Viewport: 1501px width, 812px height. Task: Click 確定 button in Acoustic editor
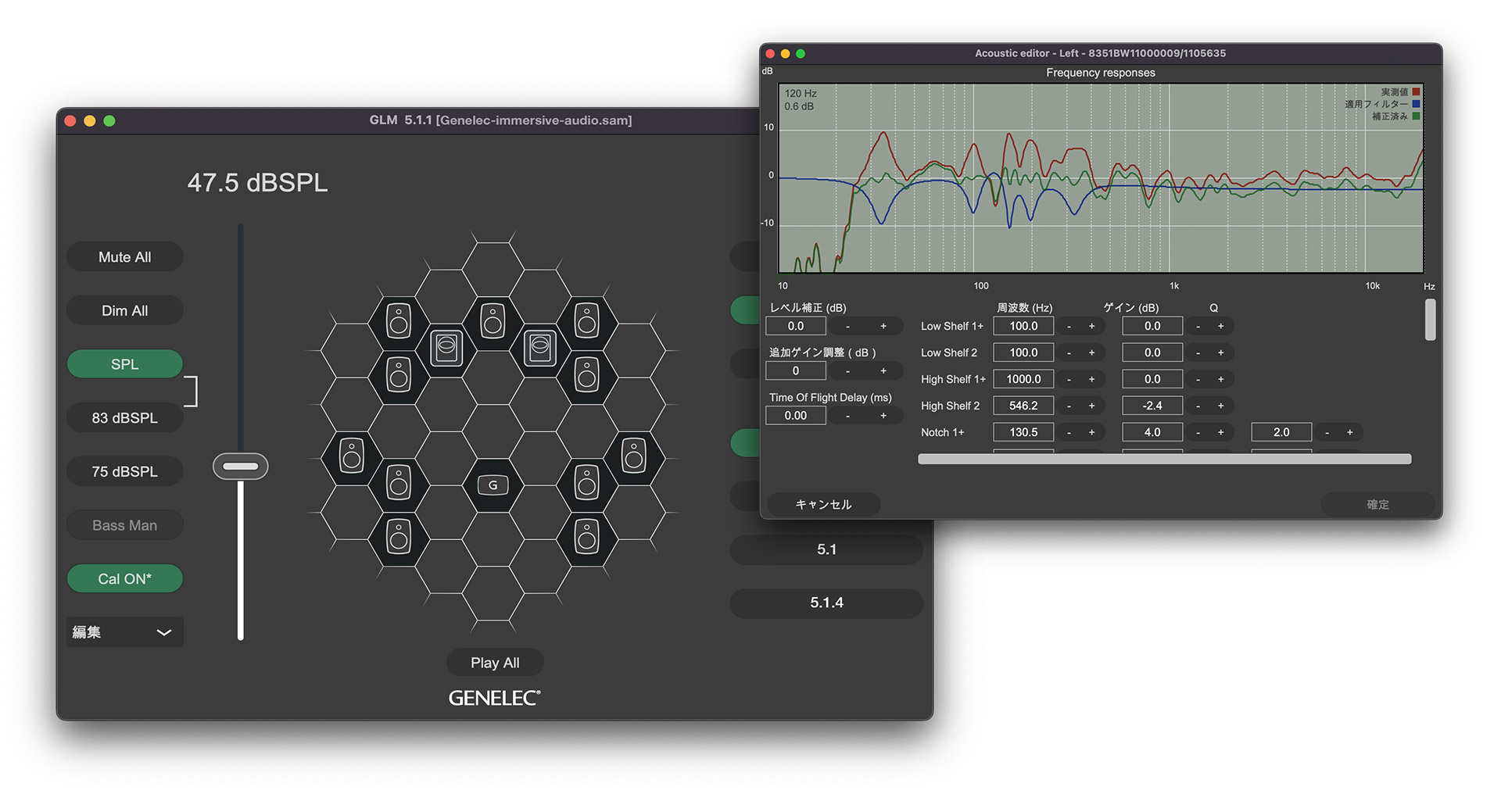tap(1377, 505)
